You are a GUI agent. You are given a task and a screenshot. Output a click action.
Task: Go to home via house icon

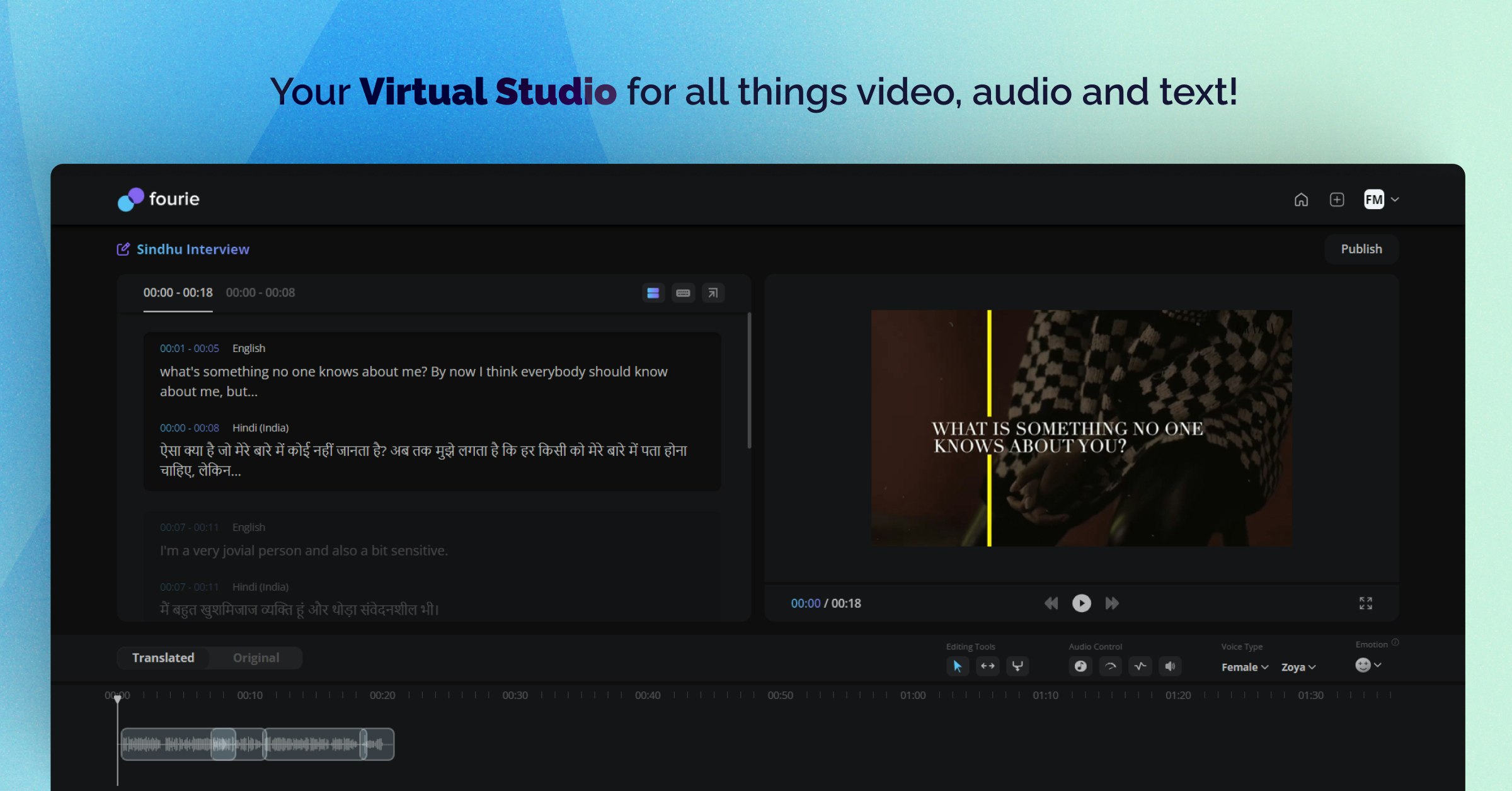tap(1301, 200)
